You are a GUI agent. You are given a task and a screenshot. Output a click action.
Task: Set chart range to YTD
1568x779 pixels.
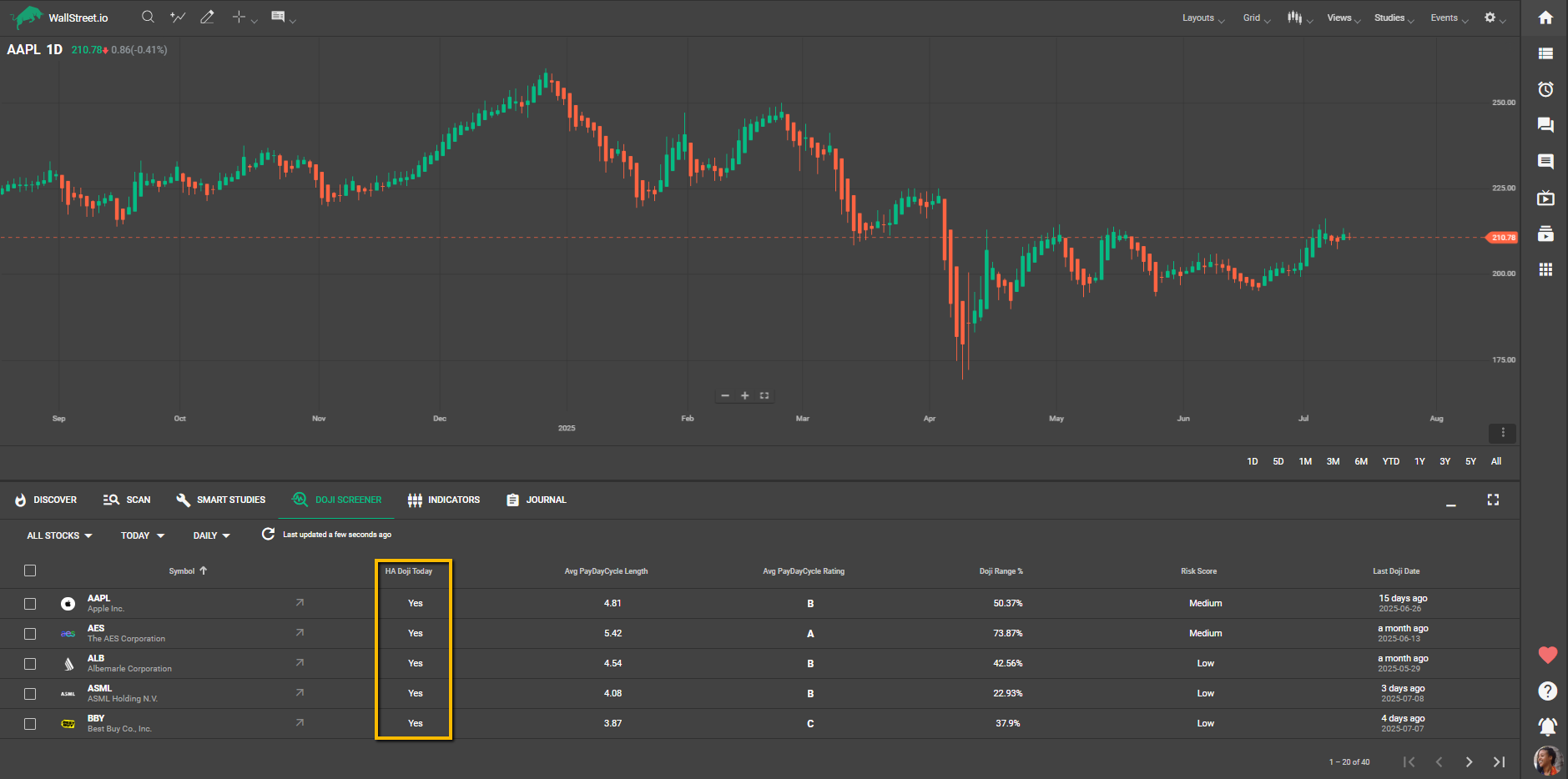point(1390,461)
